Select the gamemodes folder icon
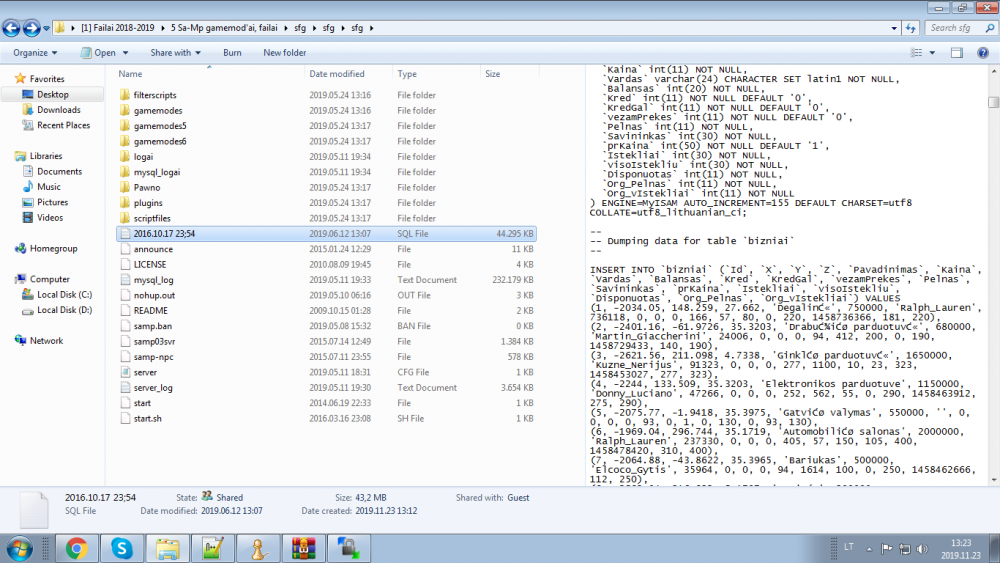The height and width of the screenshot is (563, 1000). (x=124, y=110)
